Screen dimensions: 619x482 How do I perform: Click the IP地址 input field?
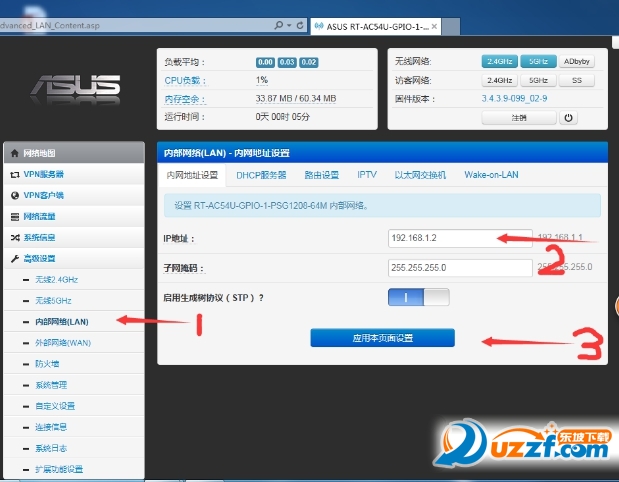click(x=460, y=239)
